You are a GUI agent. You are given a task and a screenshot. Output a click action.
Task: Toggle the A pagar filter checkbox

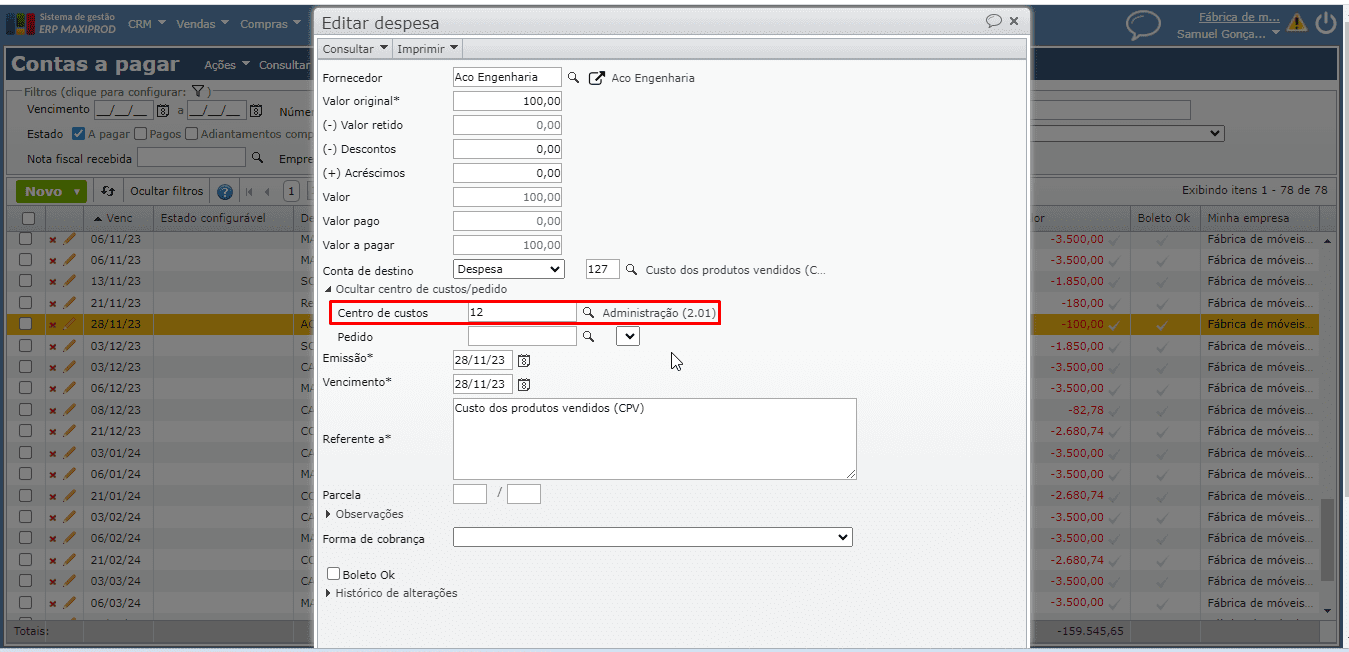79,134
